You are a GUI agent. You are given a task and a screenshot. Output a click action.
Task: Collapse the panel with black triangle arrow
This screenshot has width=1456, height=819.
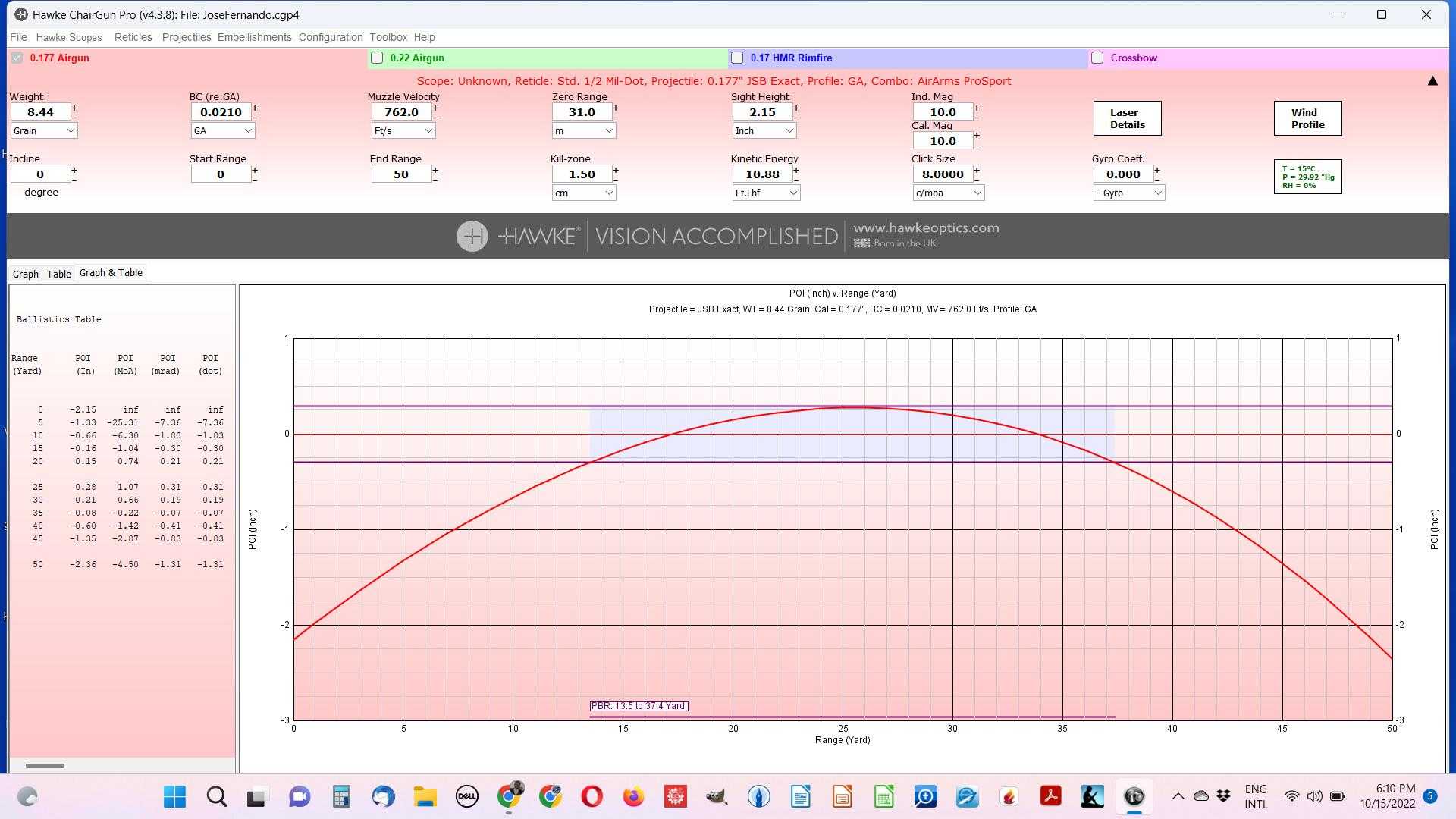coord(1432,81)
